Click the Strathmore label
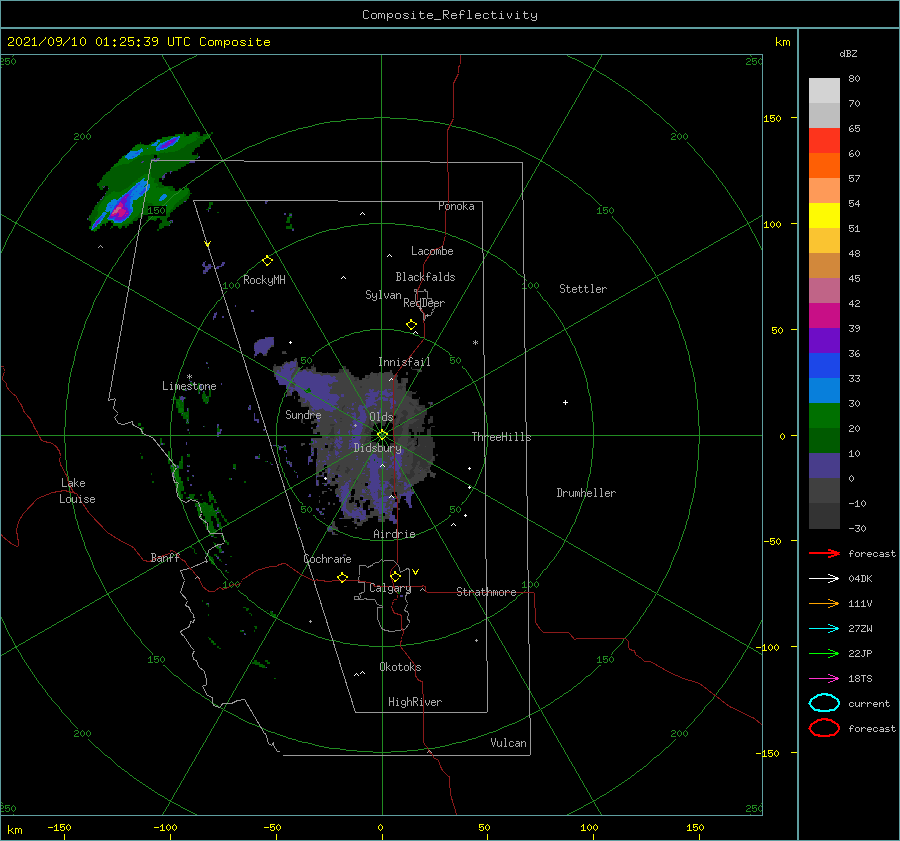Screen dimensions: 900x841 coord(486,592)
